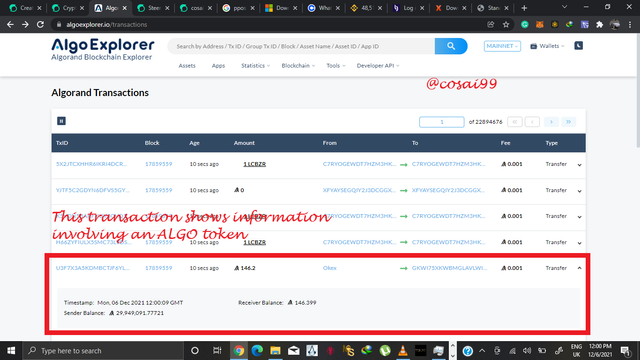Switch to the What browser tab
This screenshot has width=640, height=360.
(x=324, y=8)
